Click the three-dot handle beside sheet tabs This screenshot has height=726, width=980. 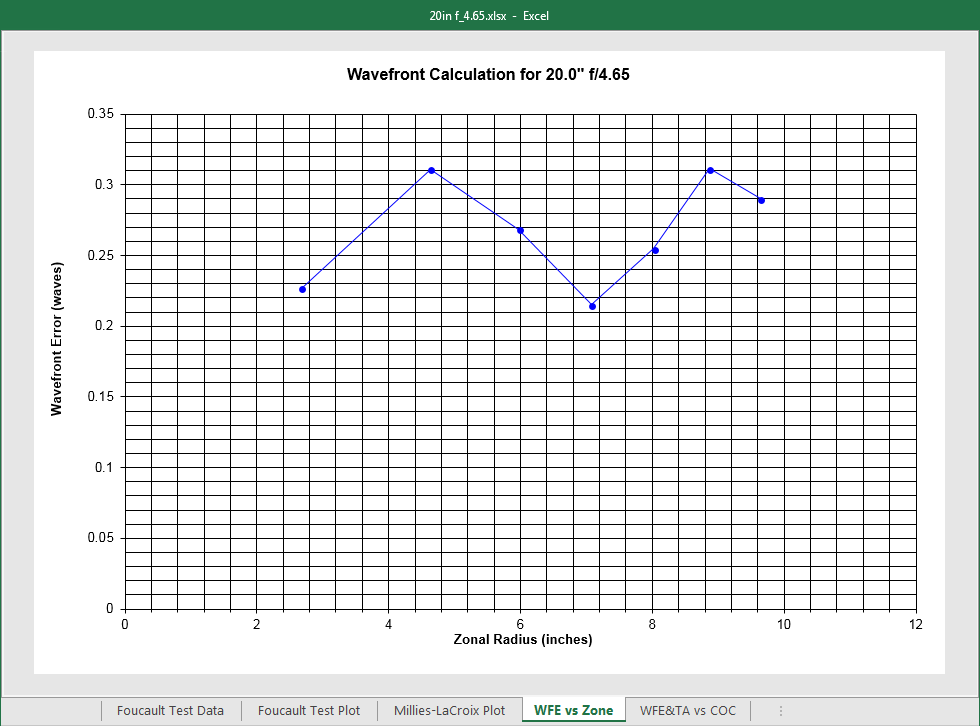[781, 710]
